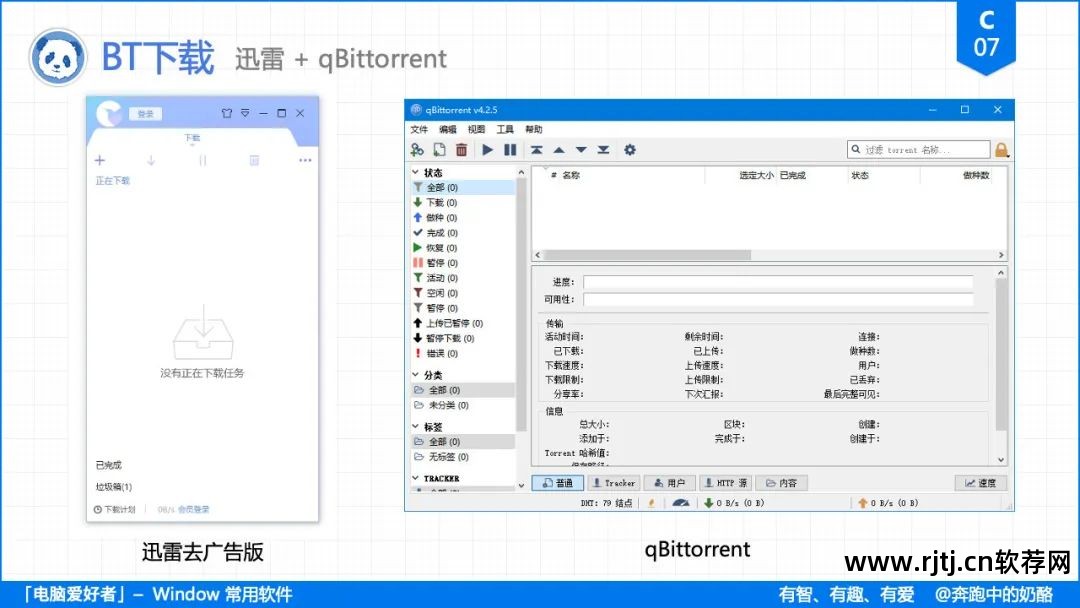Screen dimensions: 1080x608
Task: Select 全部 (0) under 分类
Action: 463,390
